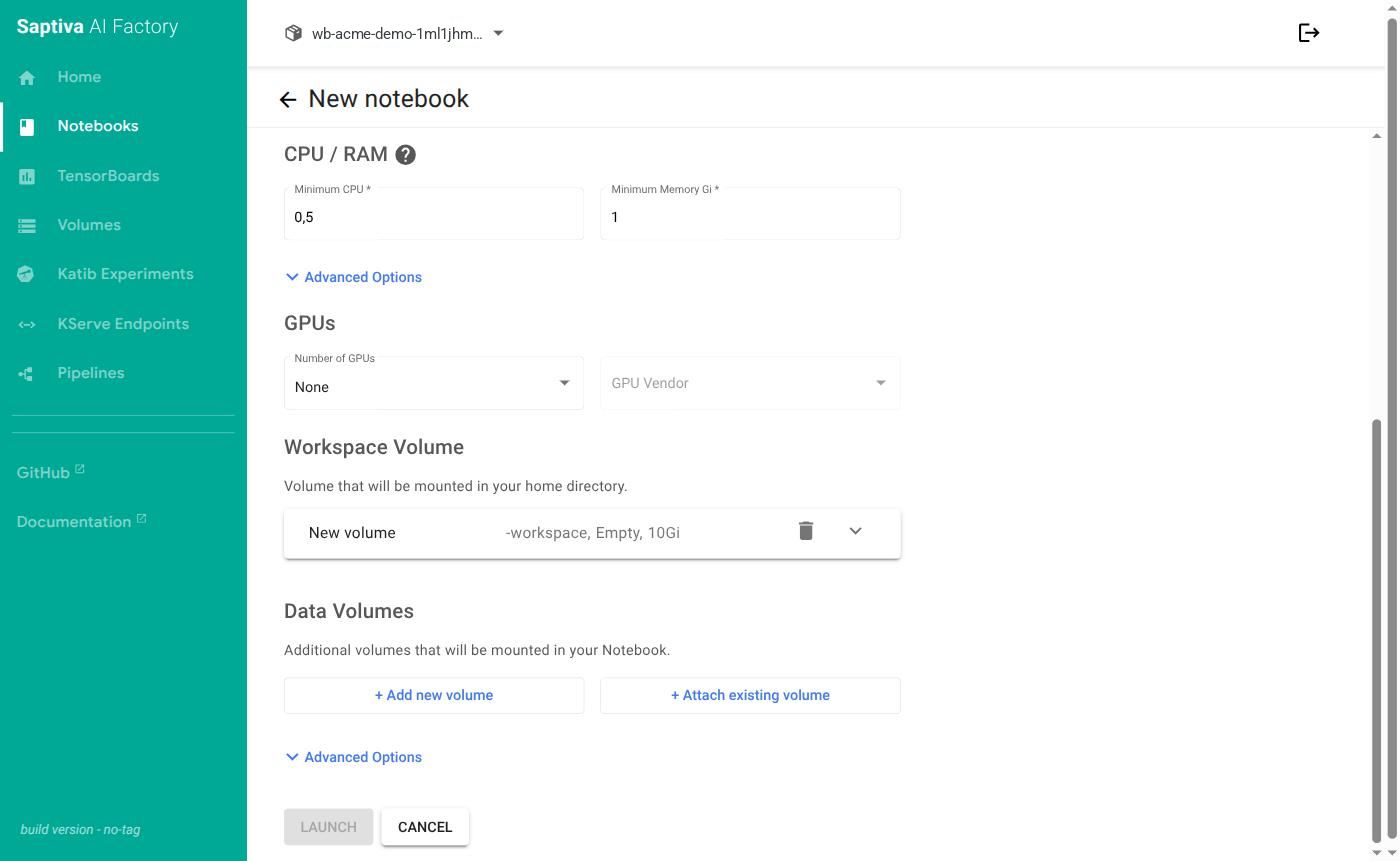Click the Pipelines icon in sidebar

point(27,374)
